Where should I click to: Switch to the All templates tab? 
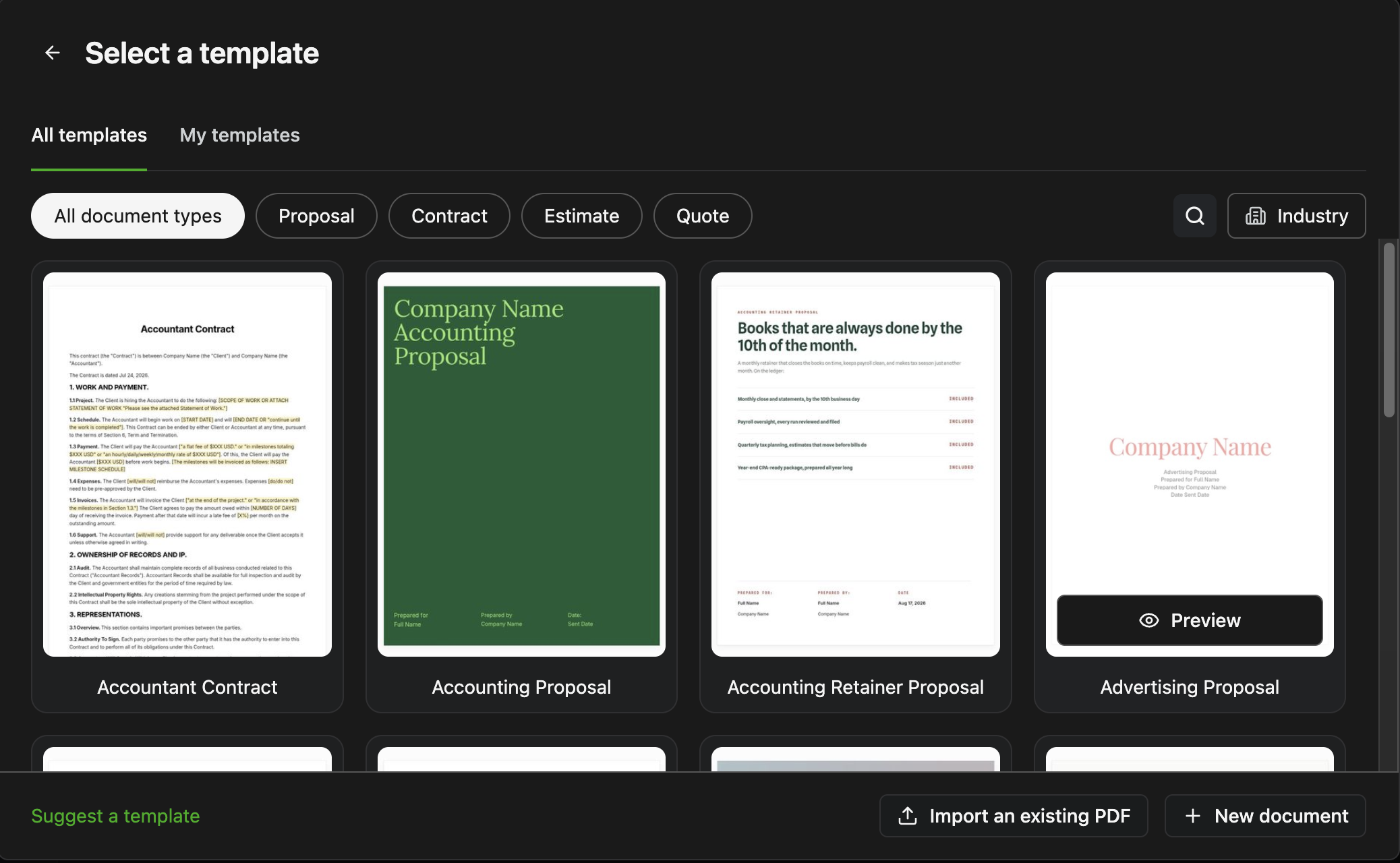tap(89, 135)
